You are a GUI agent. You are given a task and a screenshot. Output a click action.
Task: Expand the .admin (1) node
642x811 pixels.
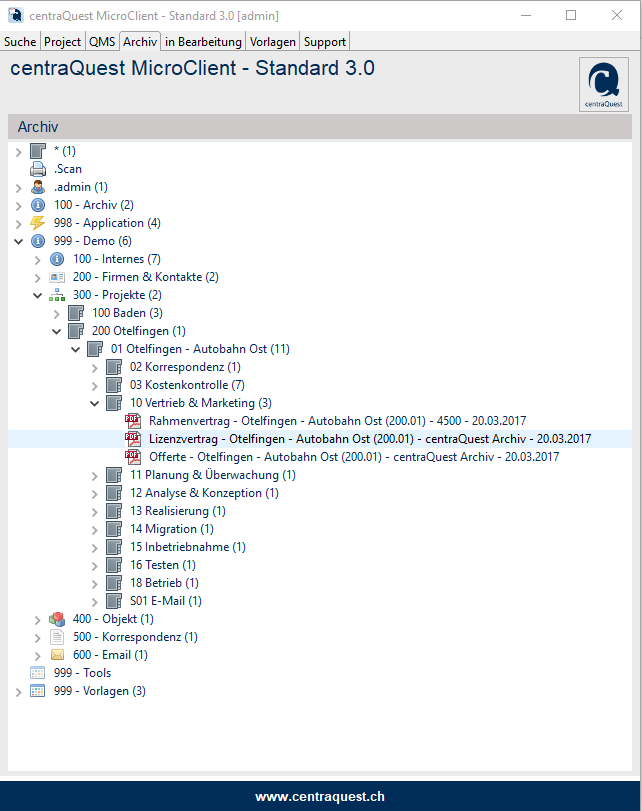(19, 188)
